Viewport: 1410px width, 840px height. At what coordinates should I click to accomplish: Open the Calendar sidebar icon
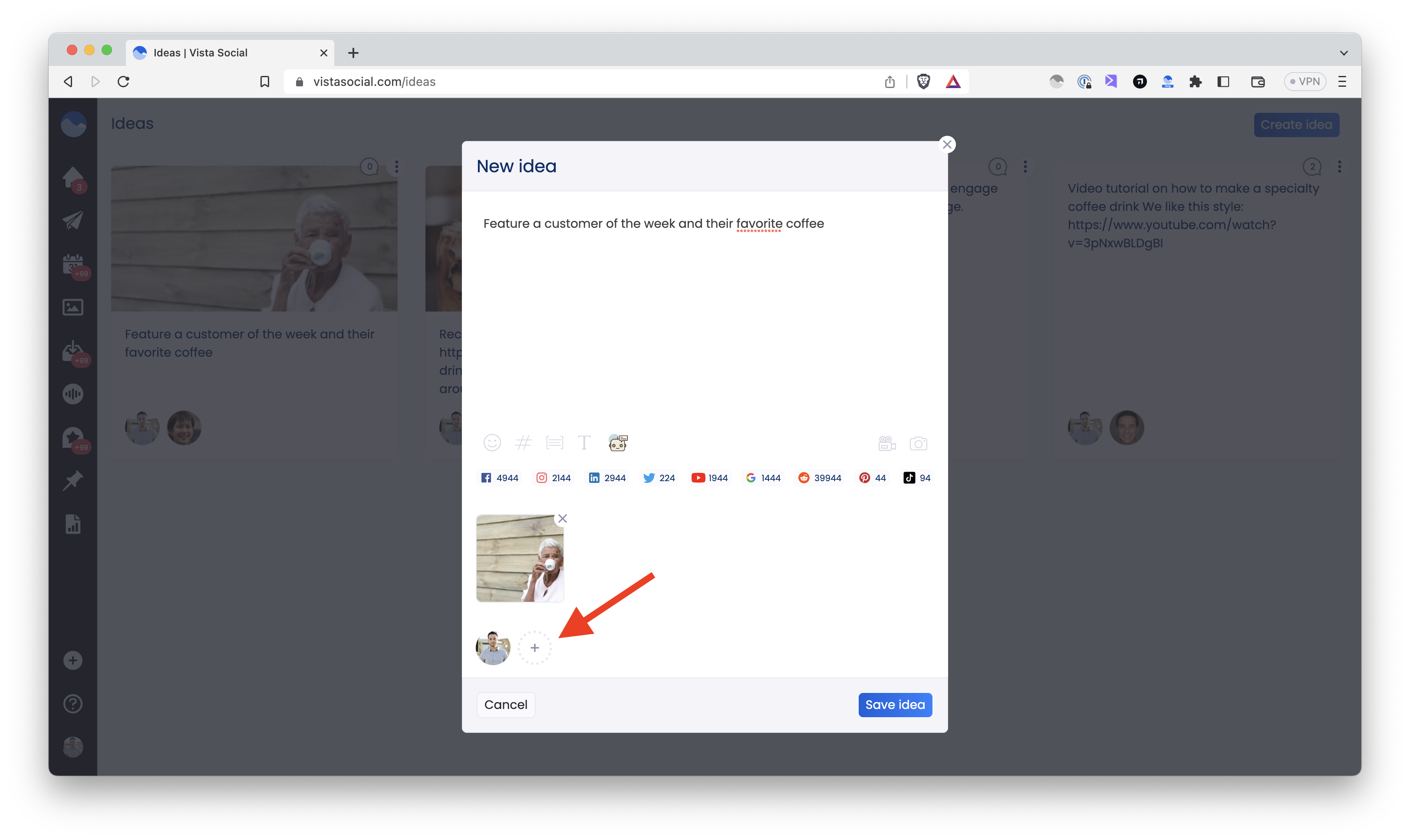point(73,264)
